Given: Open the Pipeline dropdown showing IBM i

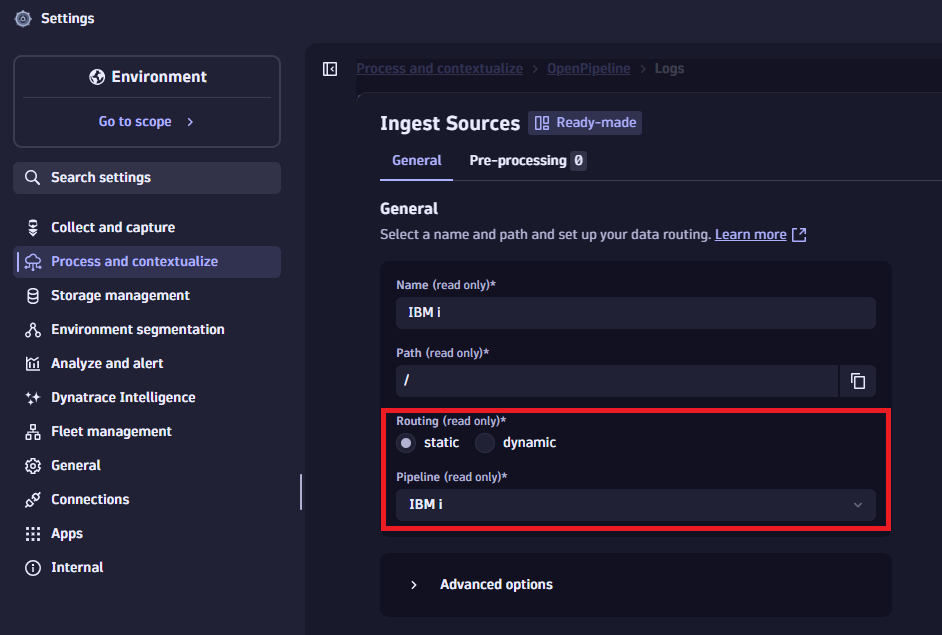Looking at the screenshot, I should [x=636, y=505].
